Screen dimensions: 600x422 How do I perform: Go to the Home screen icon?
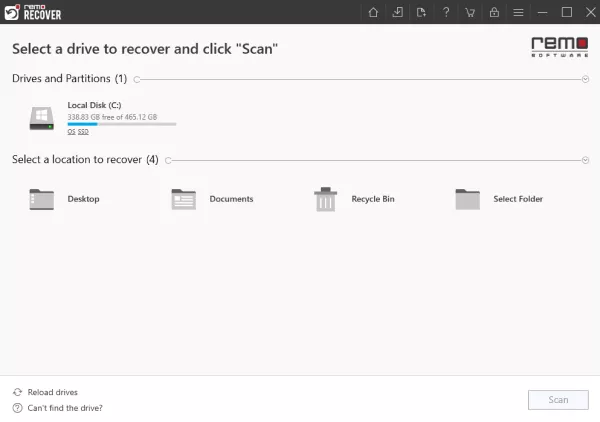[x=373, y=12]
